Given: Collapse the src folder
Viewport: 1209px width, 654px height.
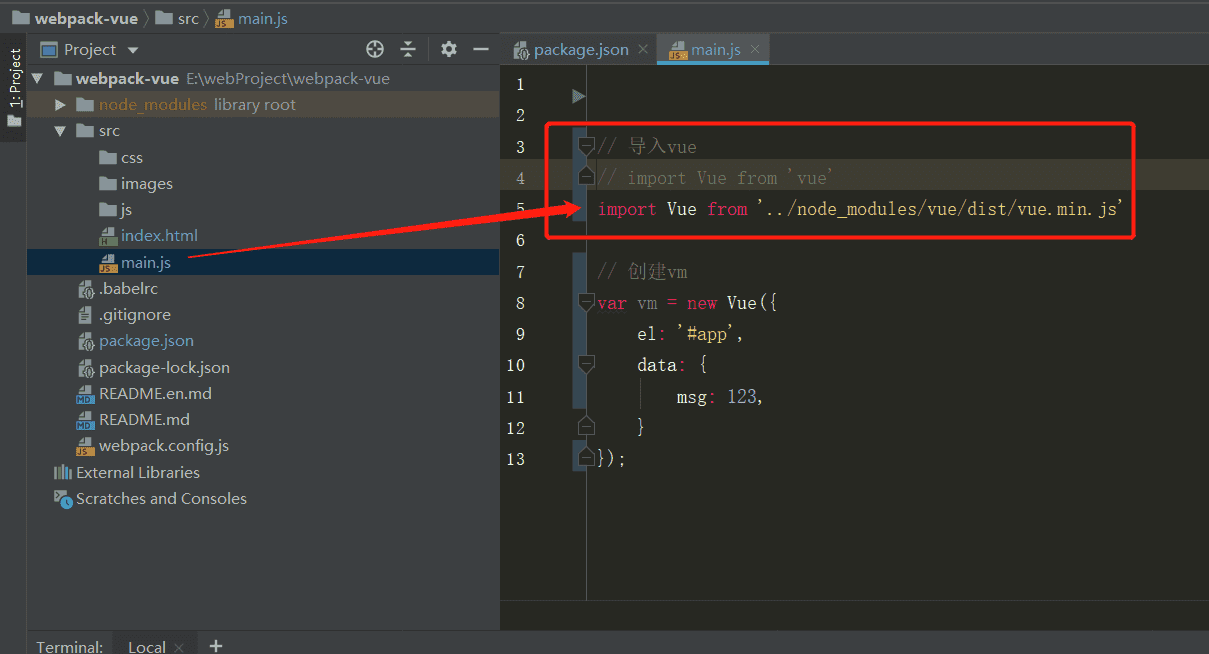Looking at the screenshot, I should coord(60,131).
